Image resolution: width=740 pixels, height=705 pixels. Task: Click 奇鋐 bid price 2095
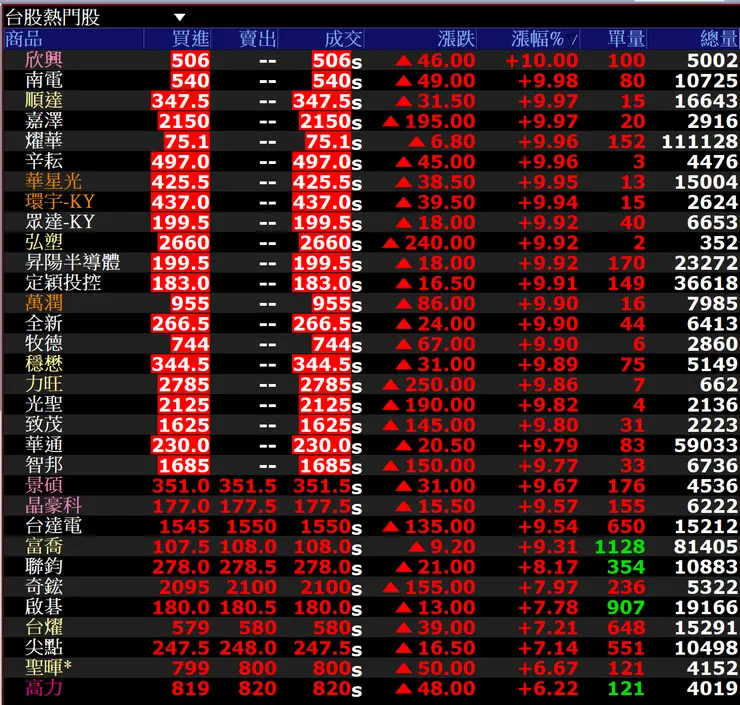pyautogui.click(x=184, y=587)
